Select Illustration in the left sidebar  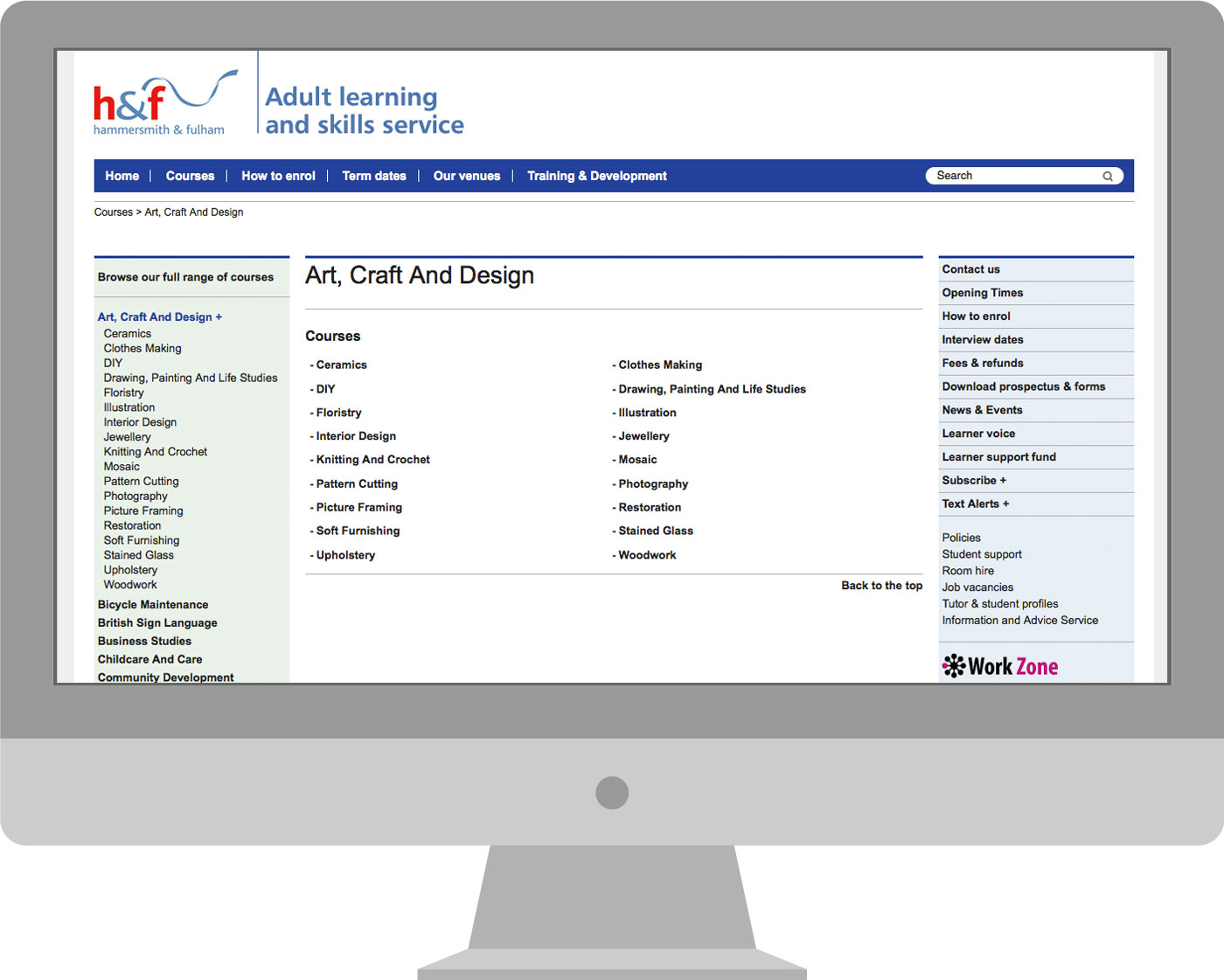coord(129,407)
